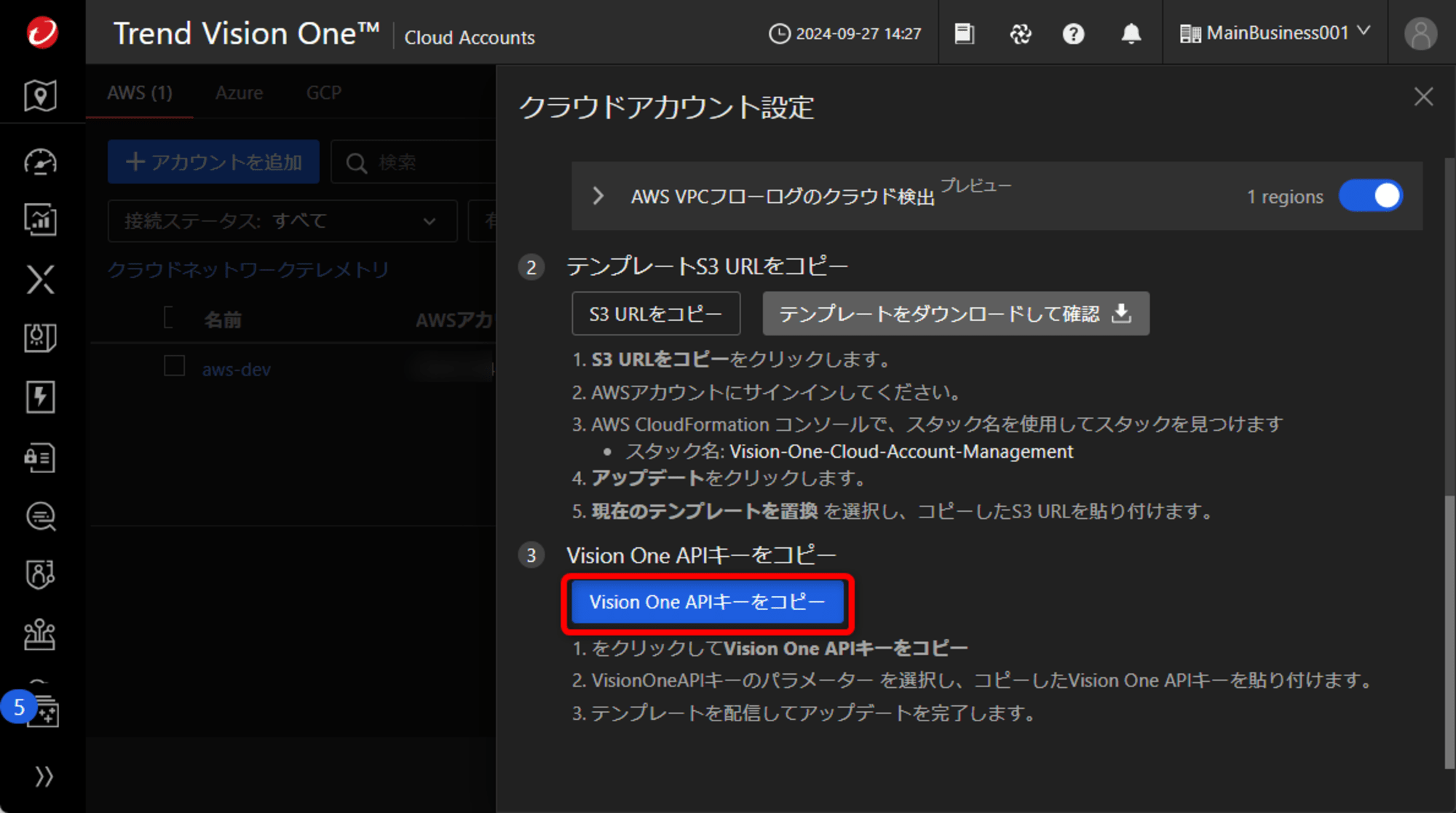
Task: Click the 1 regions text
Action: [x=1285, y=197]
